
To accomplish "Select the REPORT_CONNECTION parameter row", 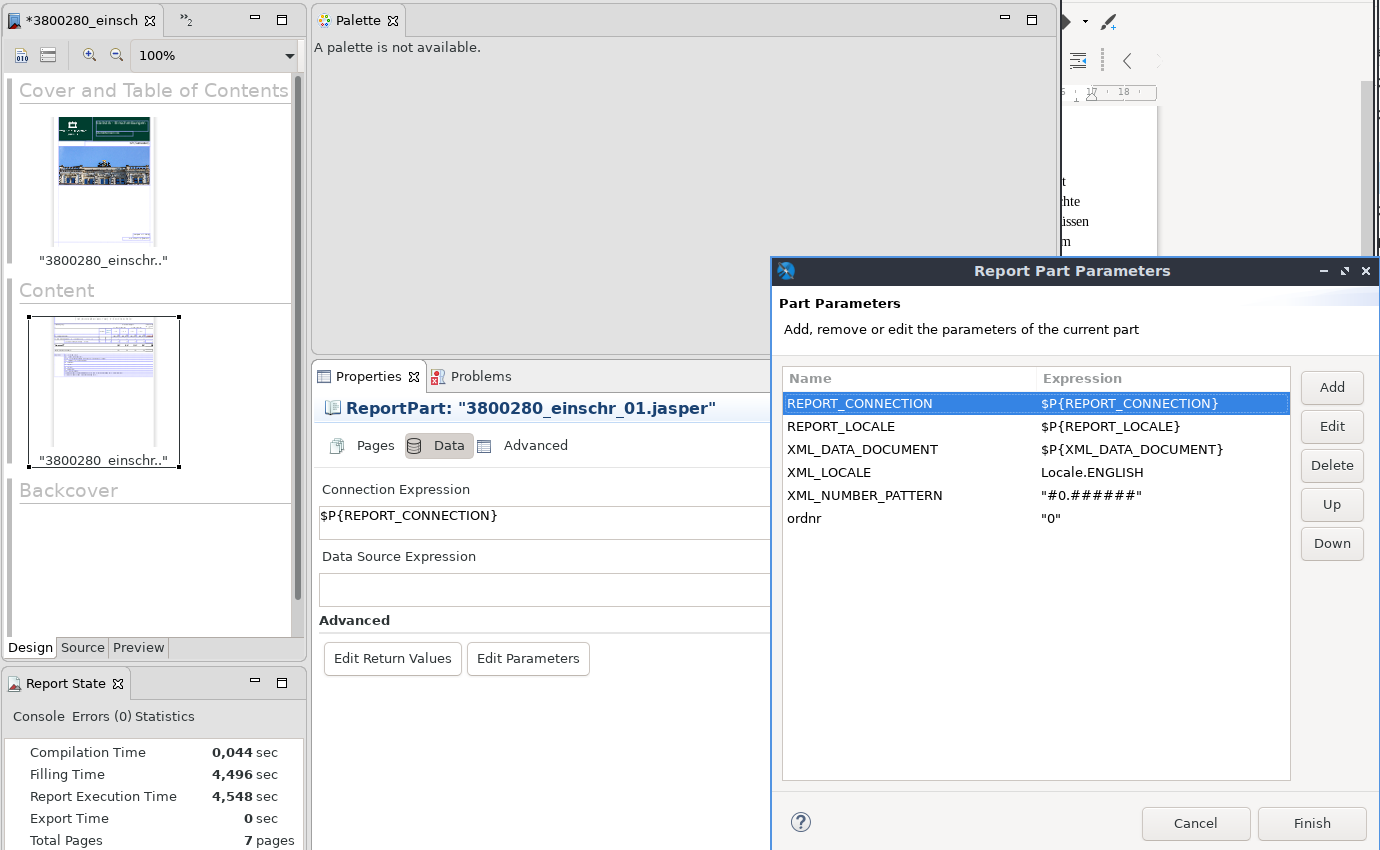I will 1036,403.
